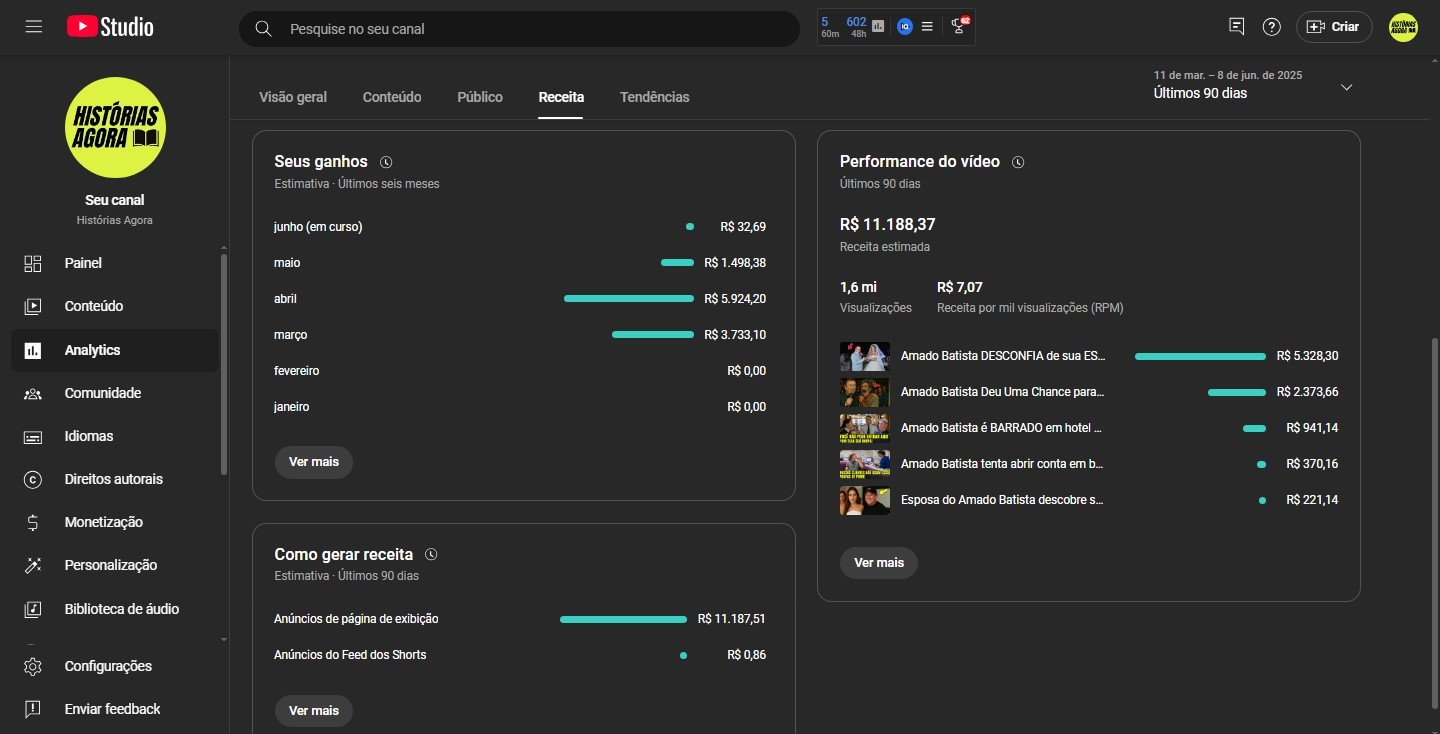
Task: Click the YouTube Studio logo
Action: (110, 27)
